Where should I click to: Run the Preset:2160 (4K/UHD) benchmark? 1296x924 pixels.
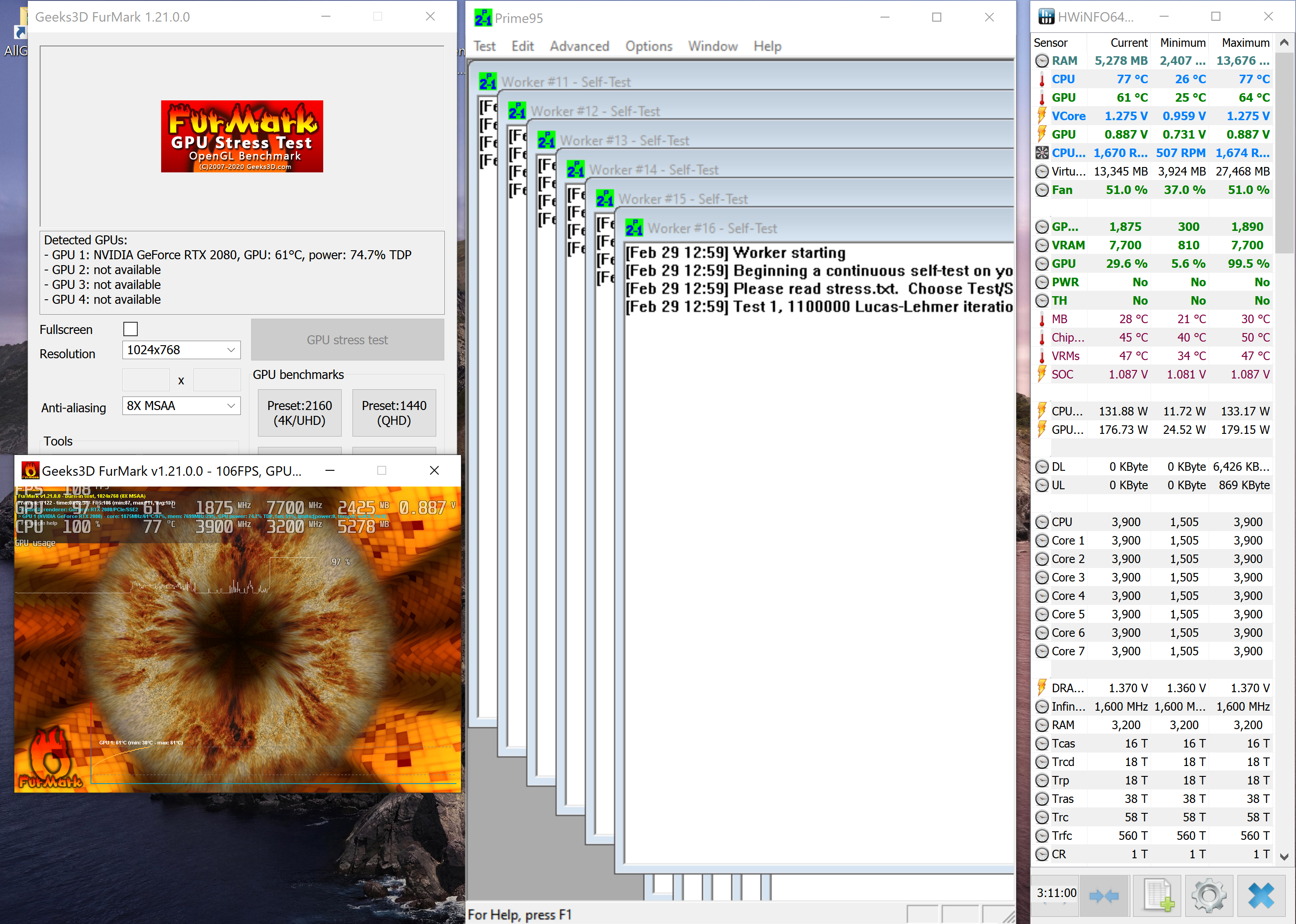click(299, 413)
